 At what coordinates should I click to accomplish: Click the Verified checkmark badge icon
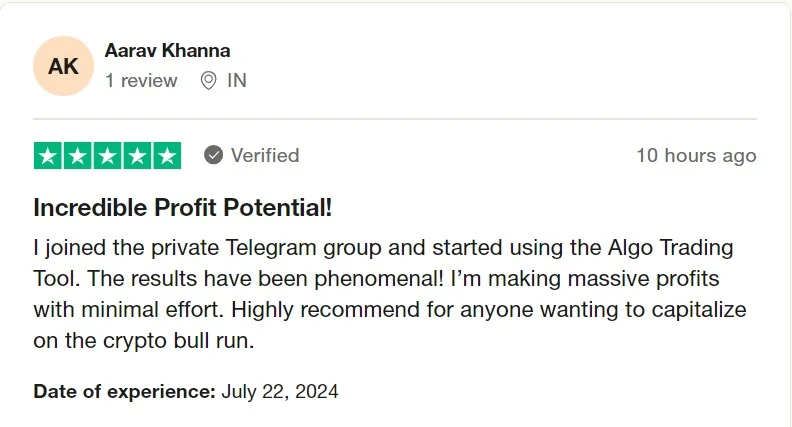(213, 155)
